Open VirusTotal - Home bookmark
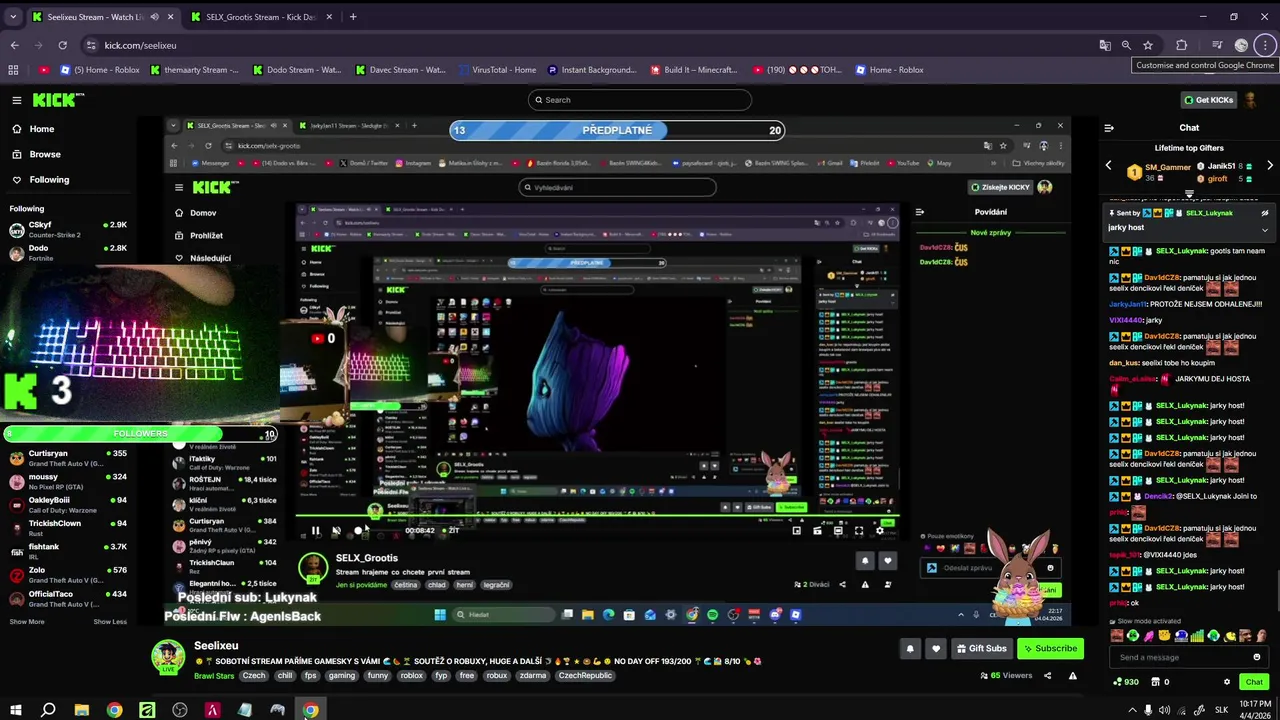Image resolution: width=1280 pixels, height=720 pixels. 497,70
